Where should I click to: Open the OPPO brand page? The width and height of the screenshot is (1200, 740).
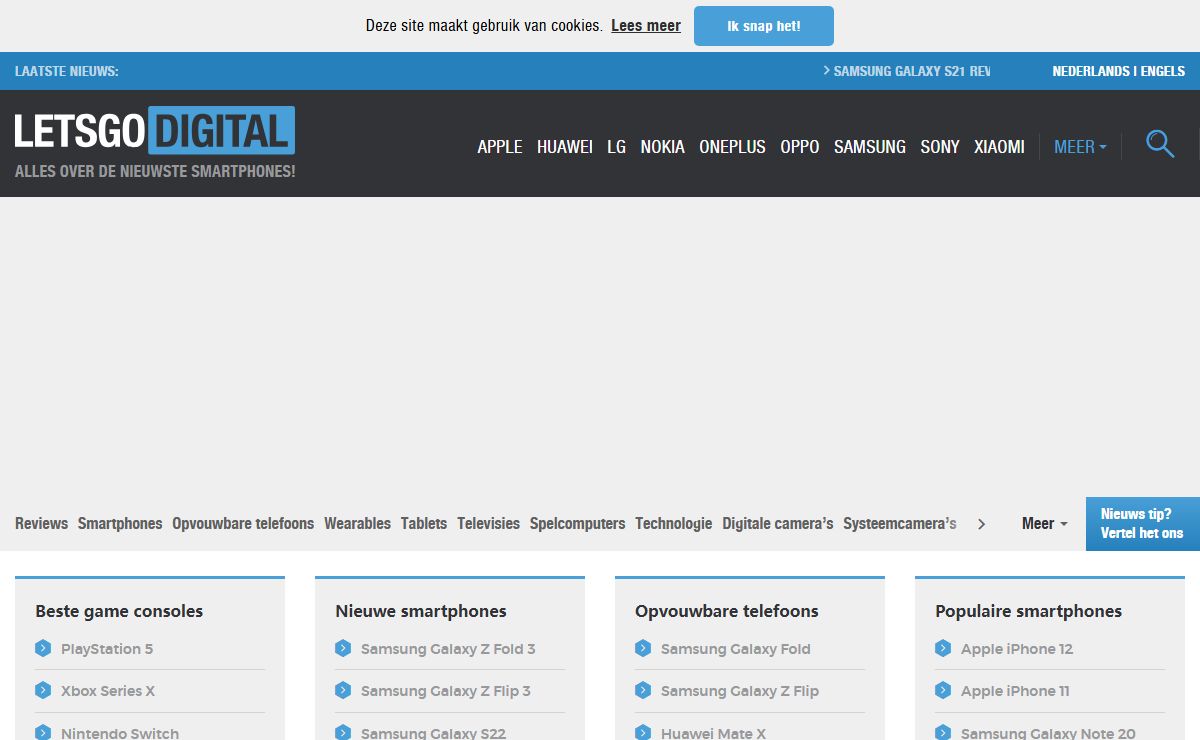pyautogui.click(x=800, y=147)
